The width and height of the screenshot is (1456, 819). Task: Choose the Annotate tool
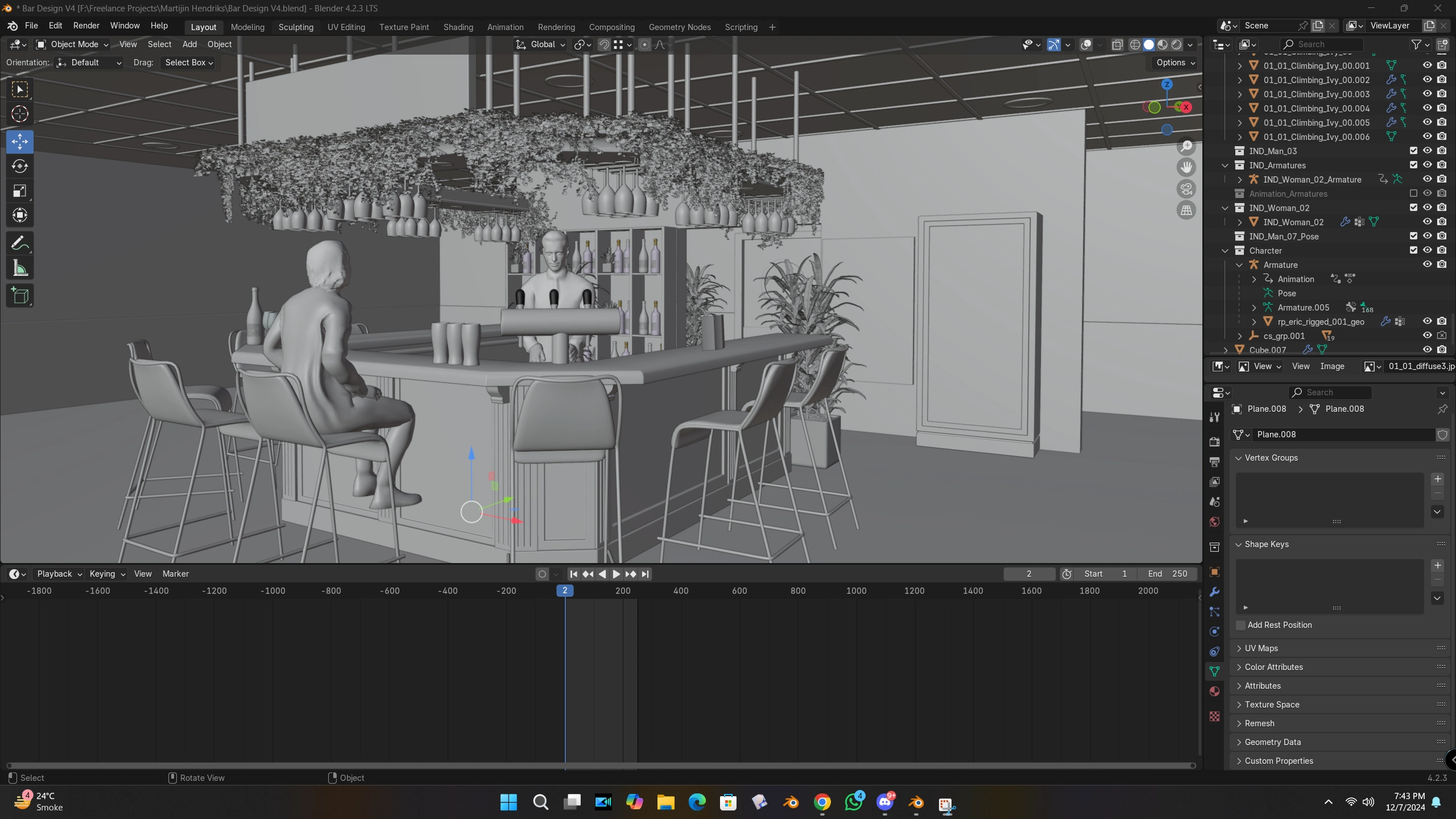[20, 243]
